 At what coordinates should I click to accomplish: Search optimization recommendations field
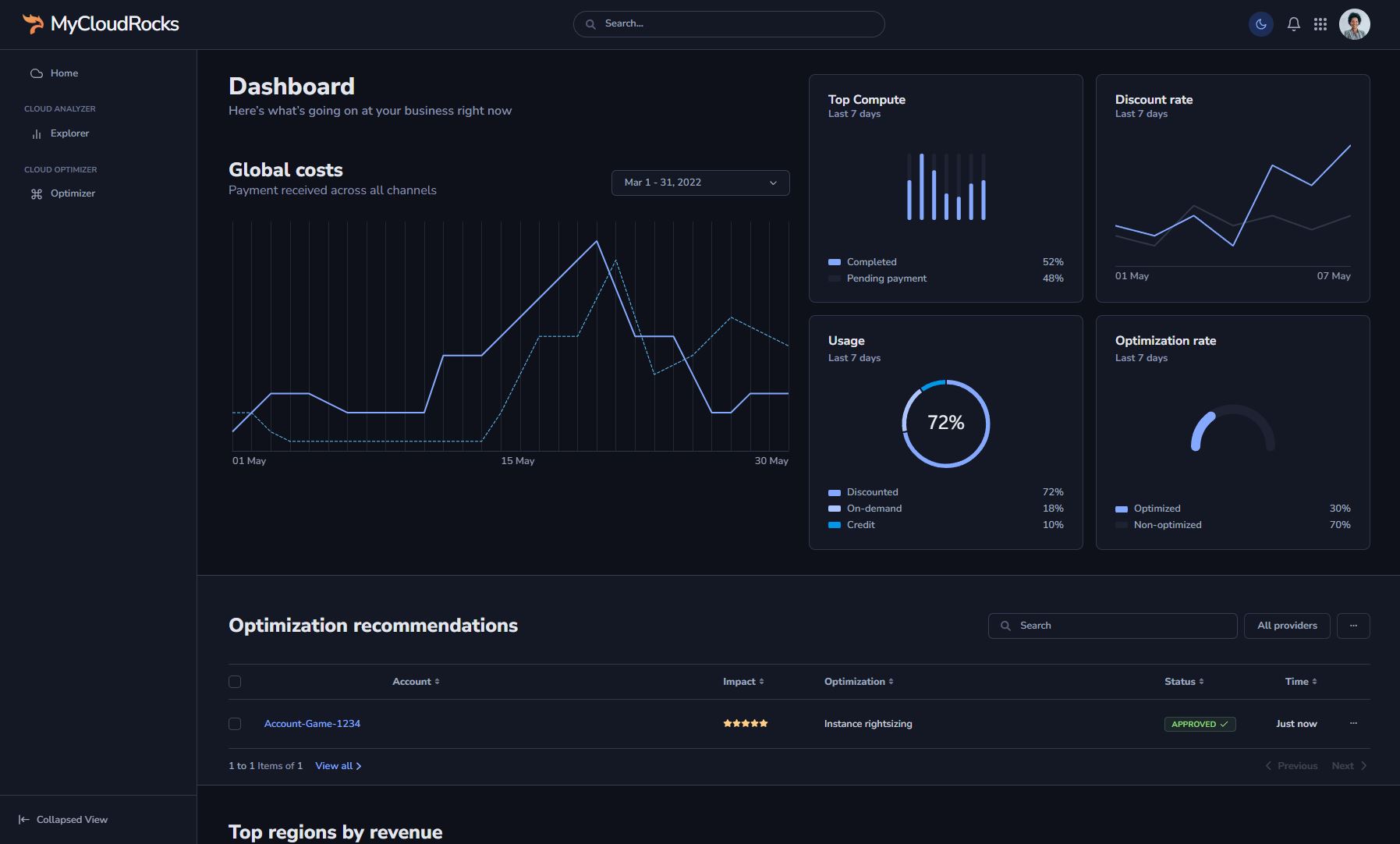click(1112, 626)
